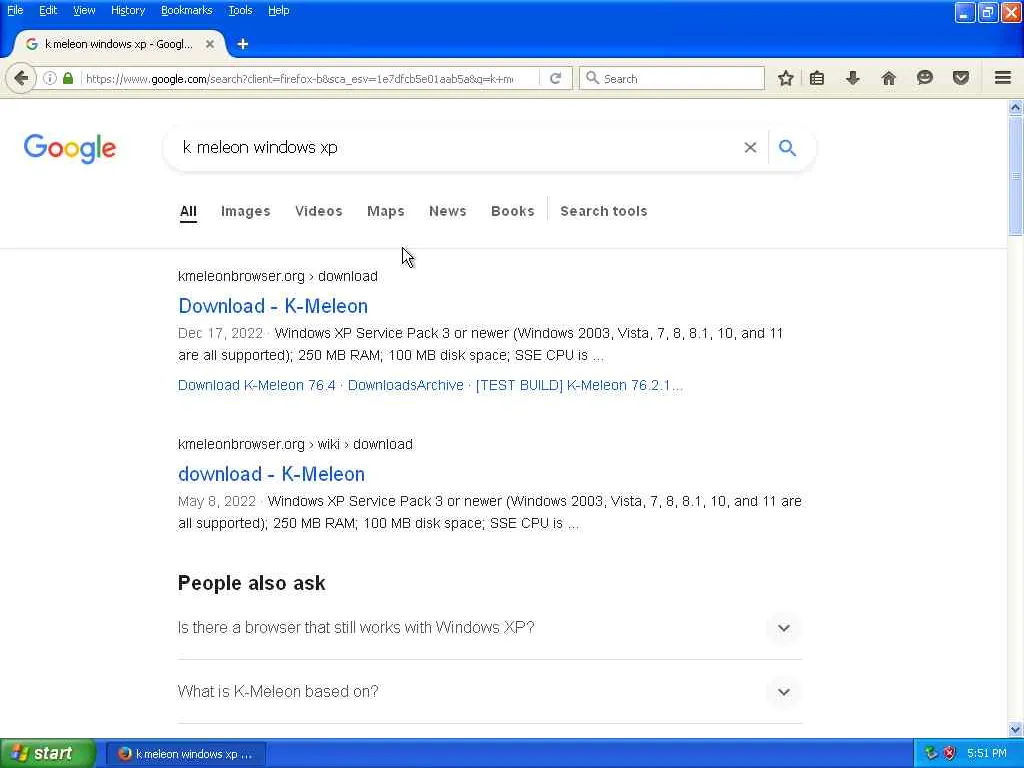The width and height of the screenshot is (1024, 768).
Task: Show bookmarks list icon
Action: click(817, 78)
